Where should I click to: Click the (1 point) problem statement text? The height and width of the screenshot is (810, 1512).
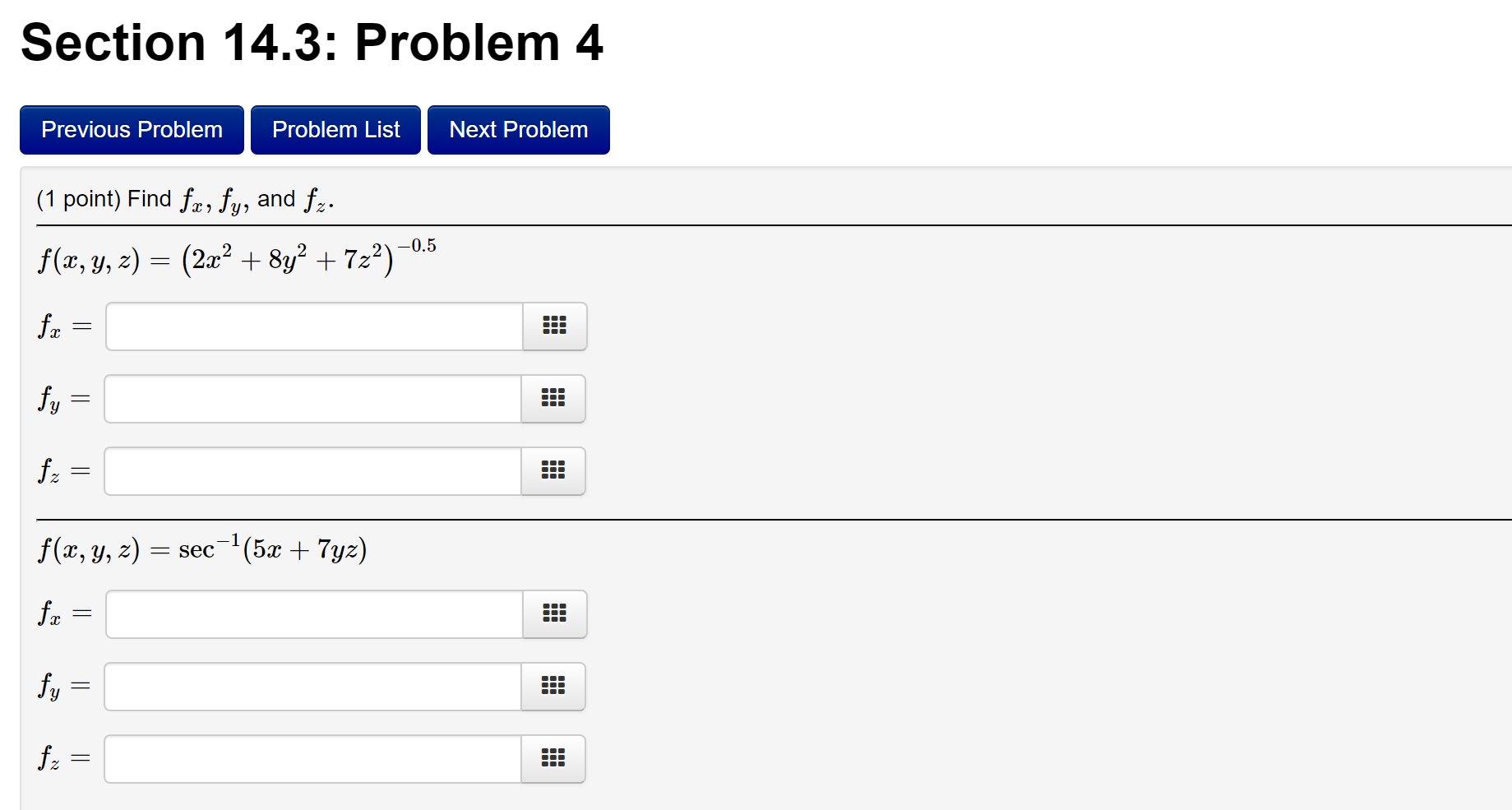[181, 197]
